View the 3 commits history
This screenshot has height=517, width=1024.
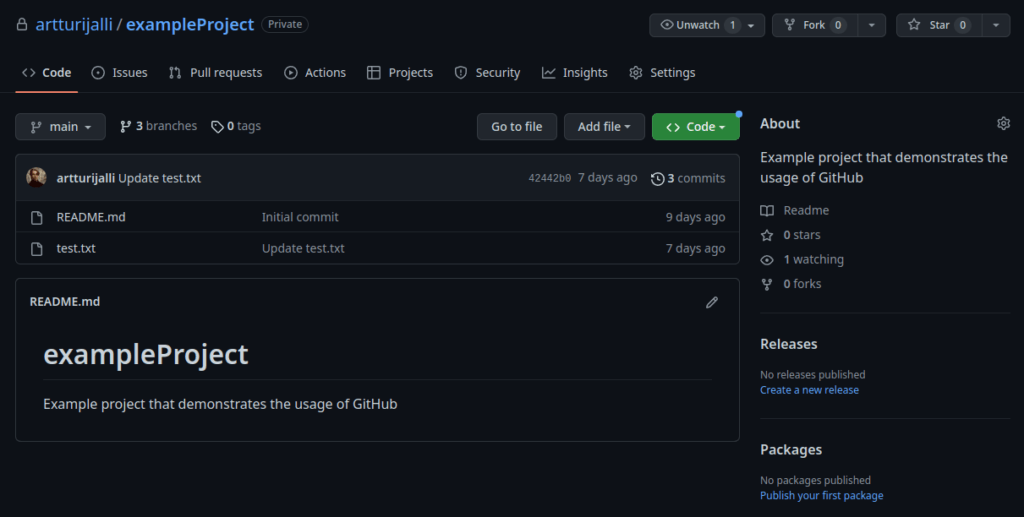688,178
